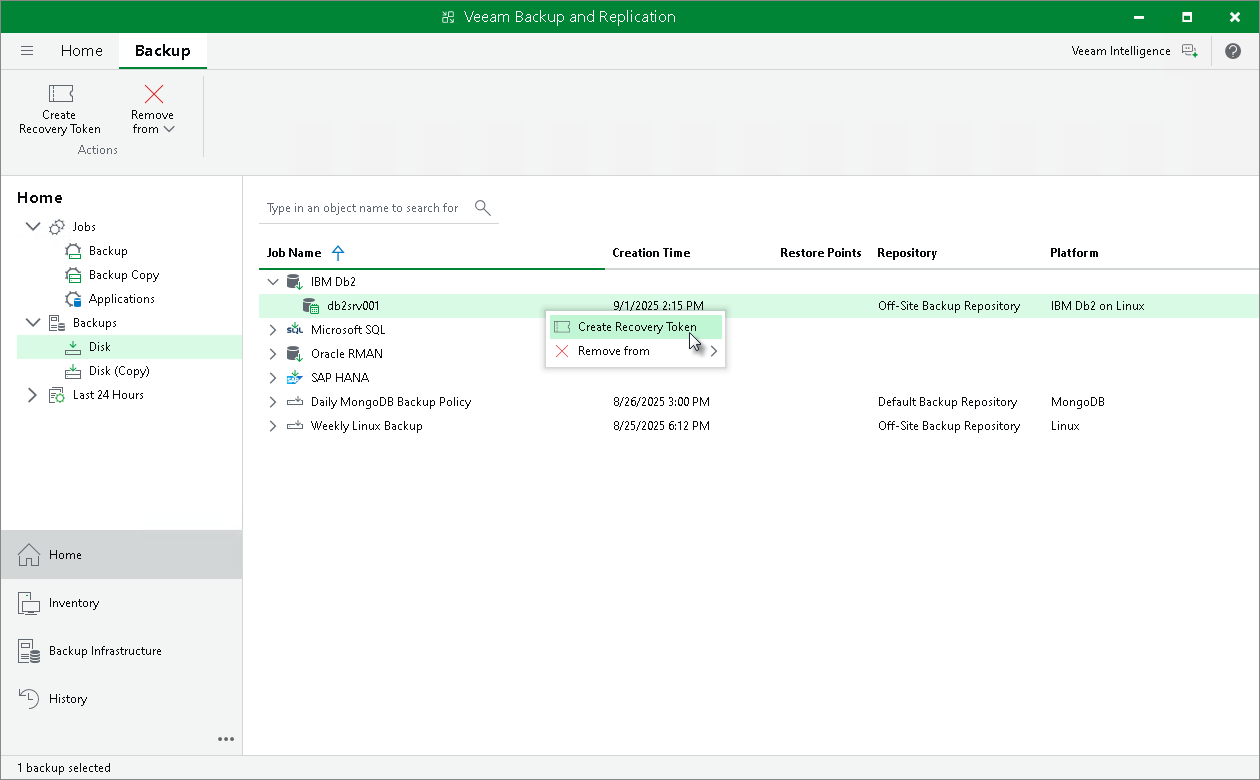Open the Veeam Intelligence assistant icon
This screenshot has width=1260, height=780.
1189,51
